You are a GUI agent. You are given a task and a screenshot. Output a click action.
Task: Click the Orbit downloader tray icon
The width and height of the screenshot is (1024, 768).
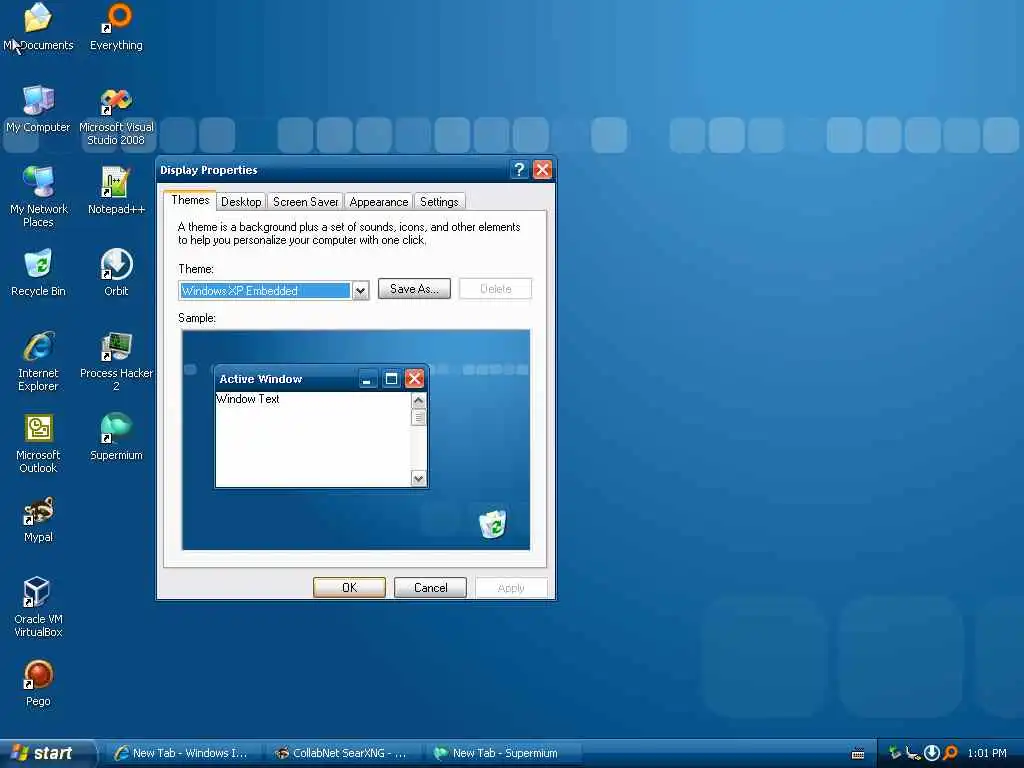click(x=932, y=753)
